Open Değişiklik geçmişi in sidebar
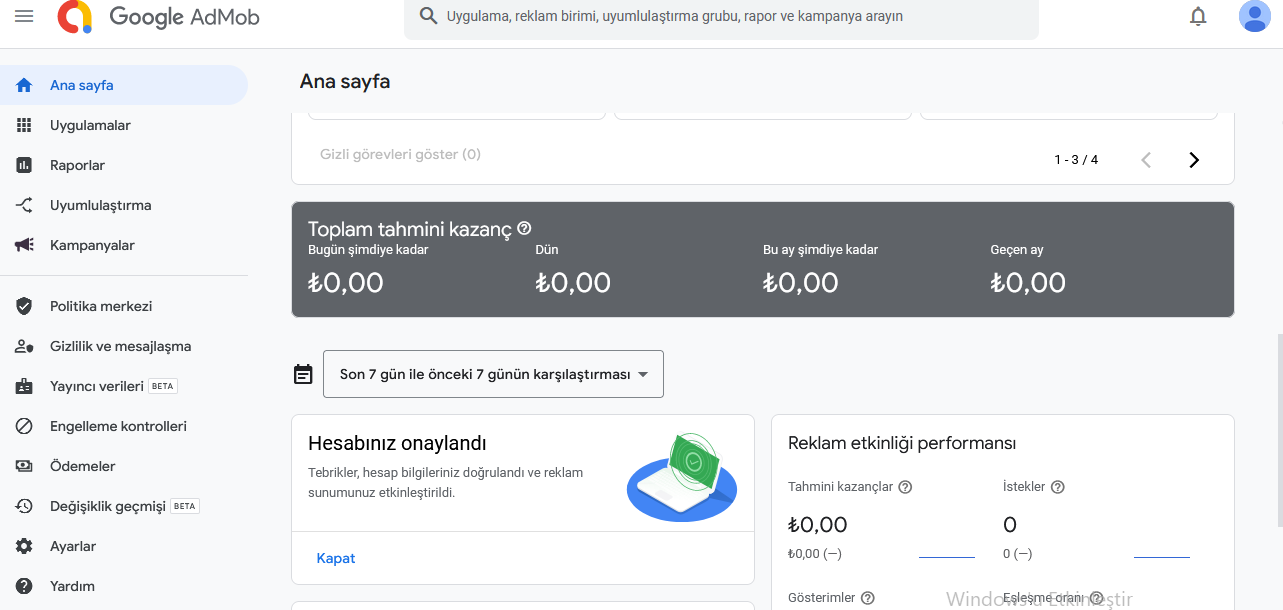The width and height of the screenshot is (1283, 610). (x=124, y=506)
